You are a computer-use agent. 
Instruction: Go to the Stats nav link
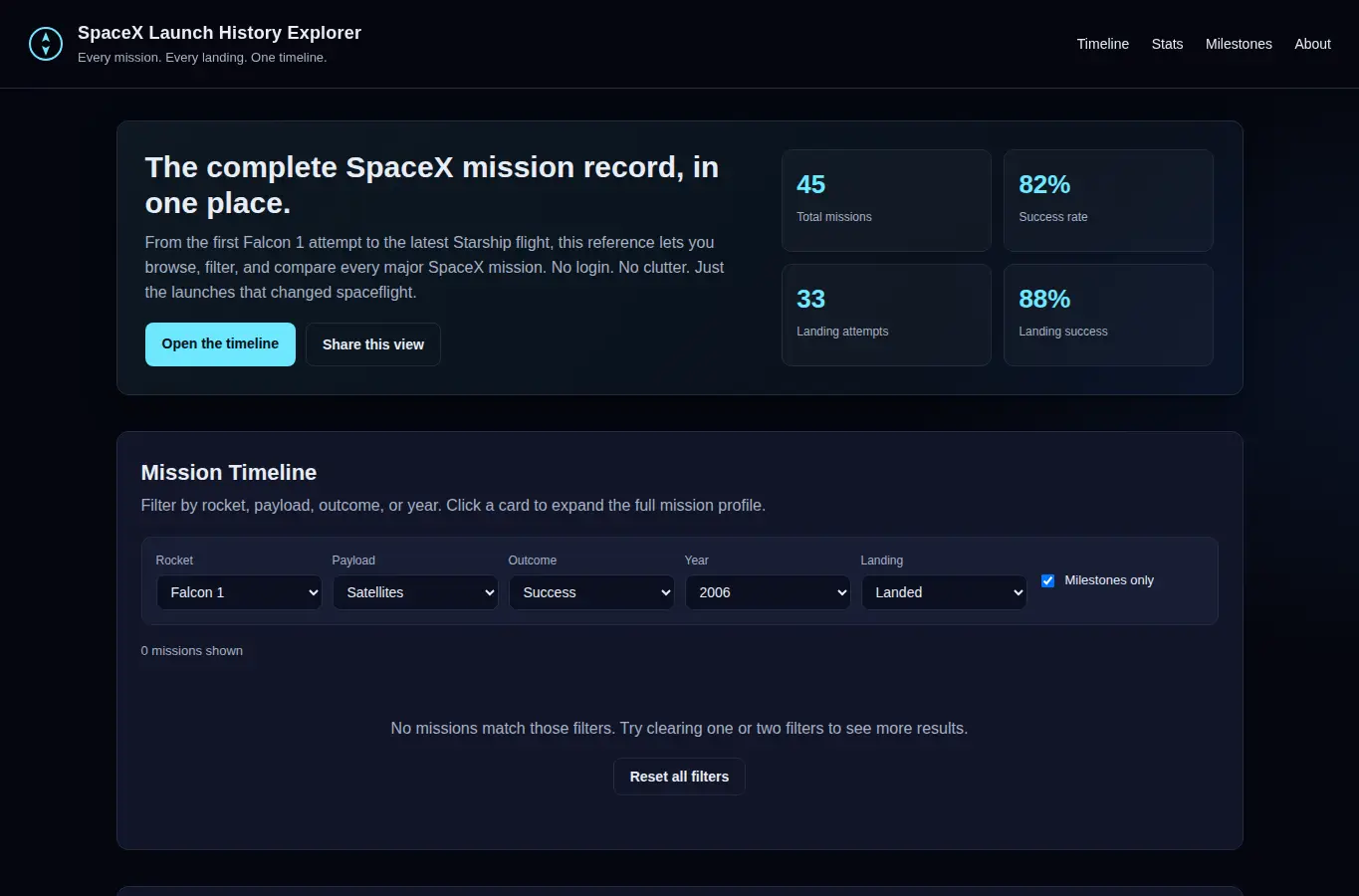pos(1167,44)
